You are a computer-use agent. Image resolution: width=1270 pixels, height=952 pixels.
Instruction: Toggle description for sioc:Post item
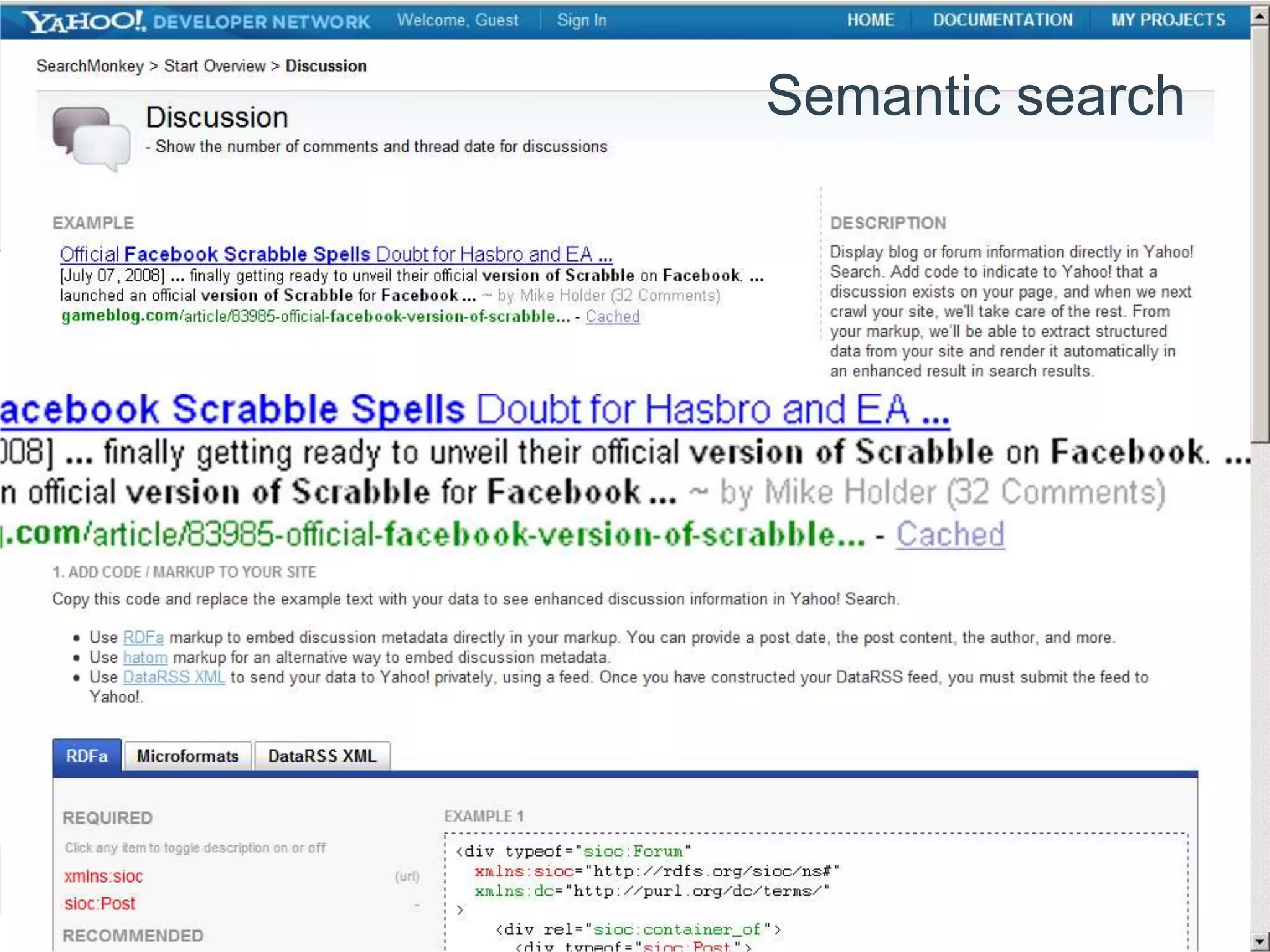(x=100, y=904)
